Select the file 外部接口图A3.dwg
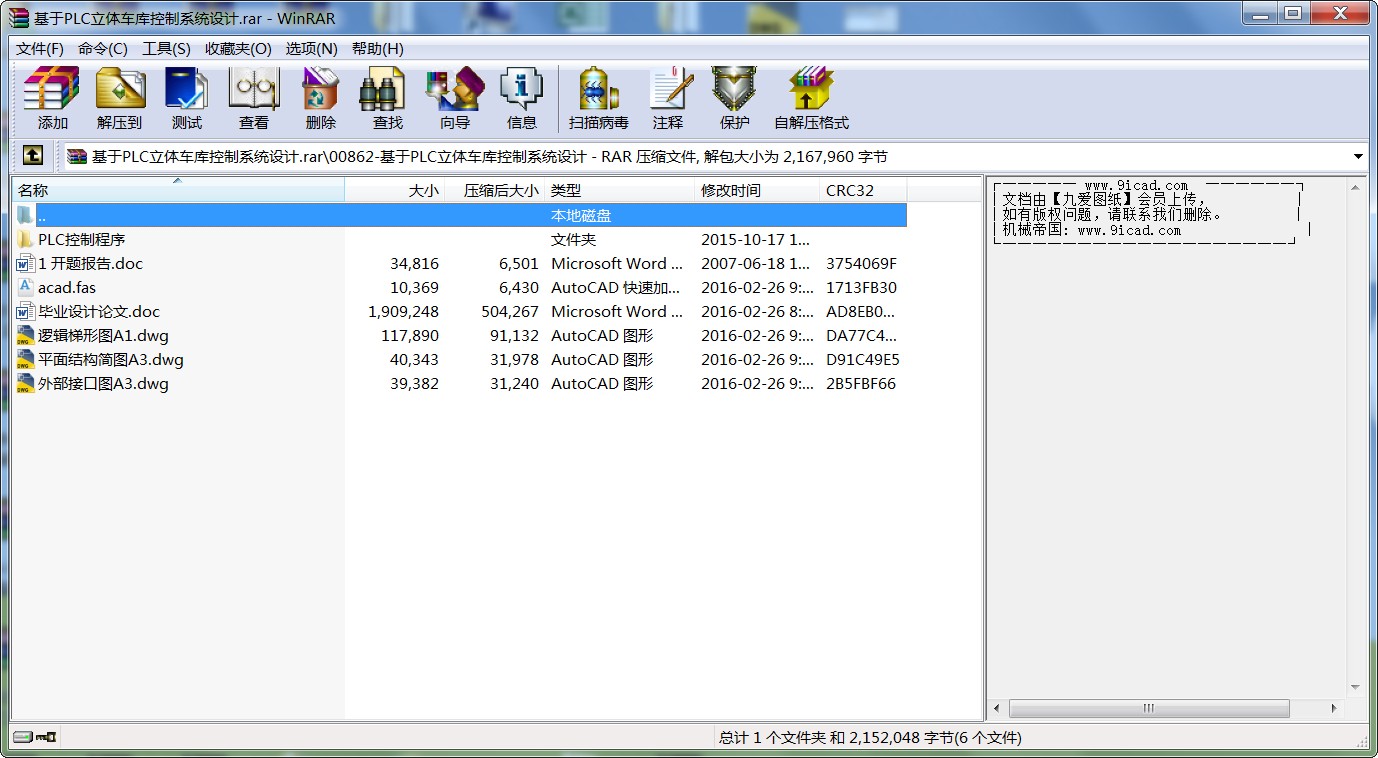Viewport: 1378px width, 758px height. coord(103,383)
